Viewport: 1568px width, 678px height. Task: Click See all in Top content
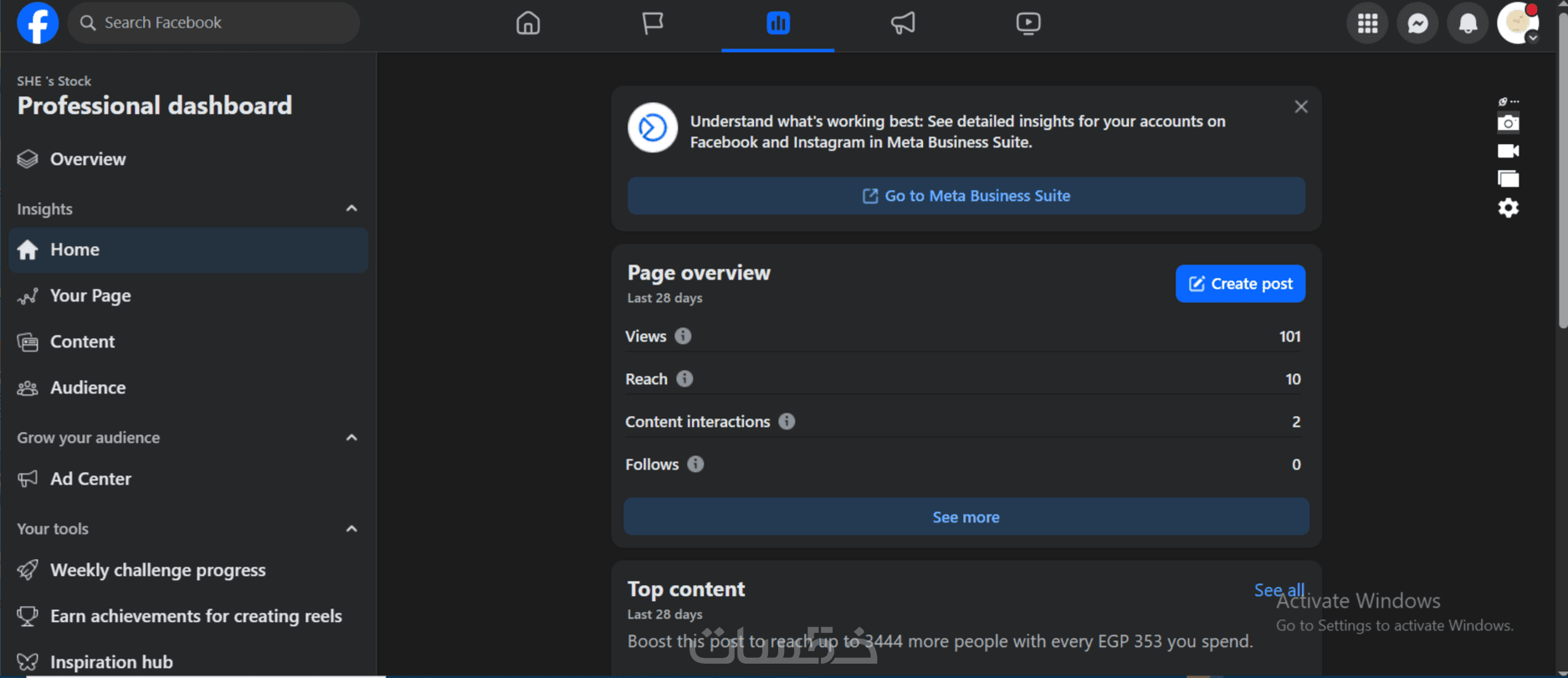(1278, 590)
